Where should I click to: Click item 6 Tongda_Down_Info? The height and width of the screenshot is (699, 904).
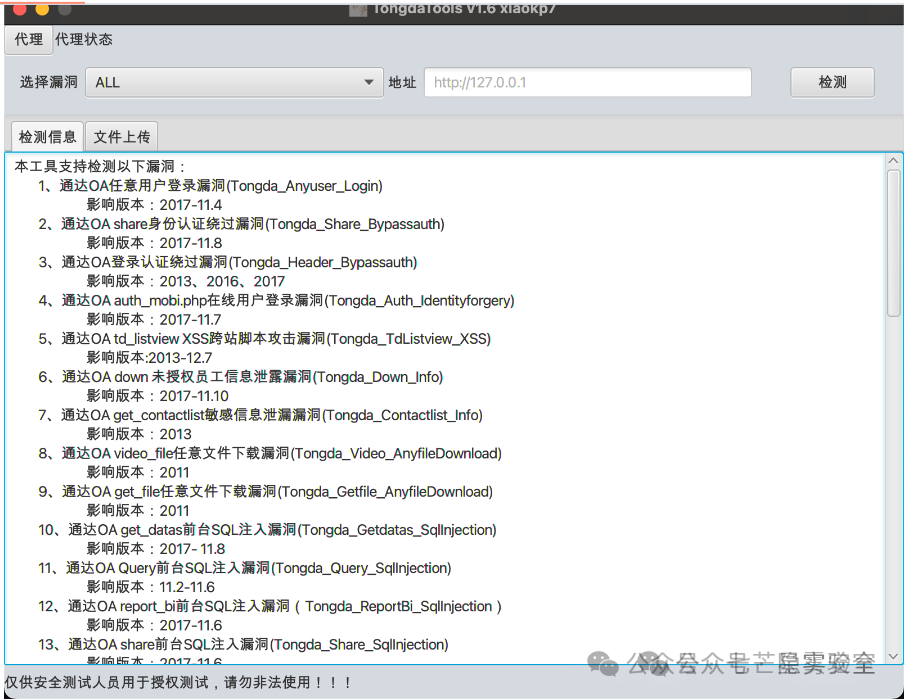click(240, 377)
